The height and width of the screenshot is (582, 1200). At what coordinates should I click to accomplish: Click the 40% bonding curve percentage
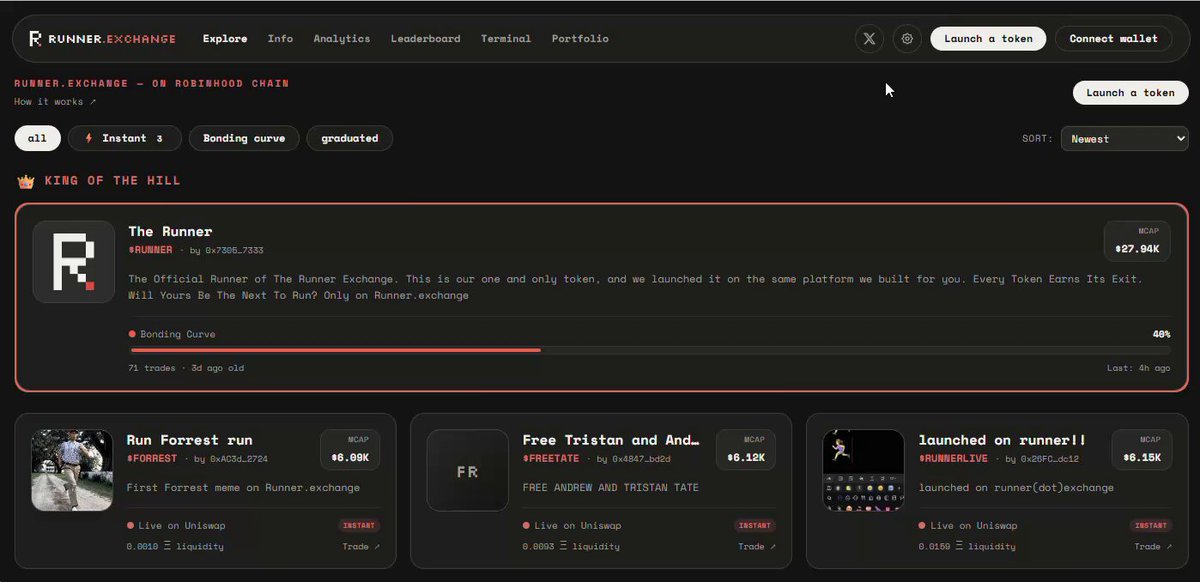tap(1161, 334)
